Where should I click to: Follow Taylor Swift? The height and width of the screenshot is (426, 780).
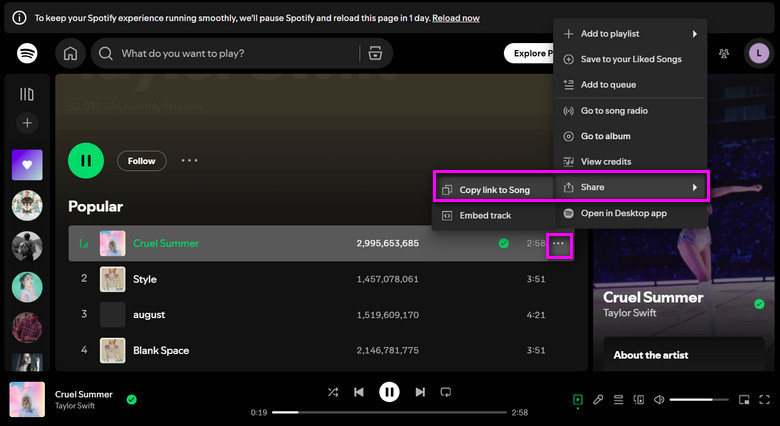tap(142, 161)
